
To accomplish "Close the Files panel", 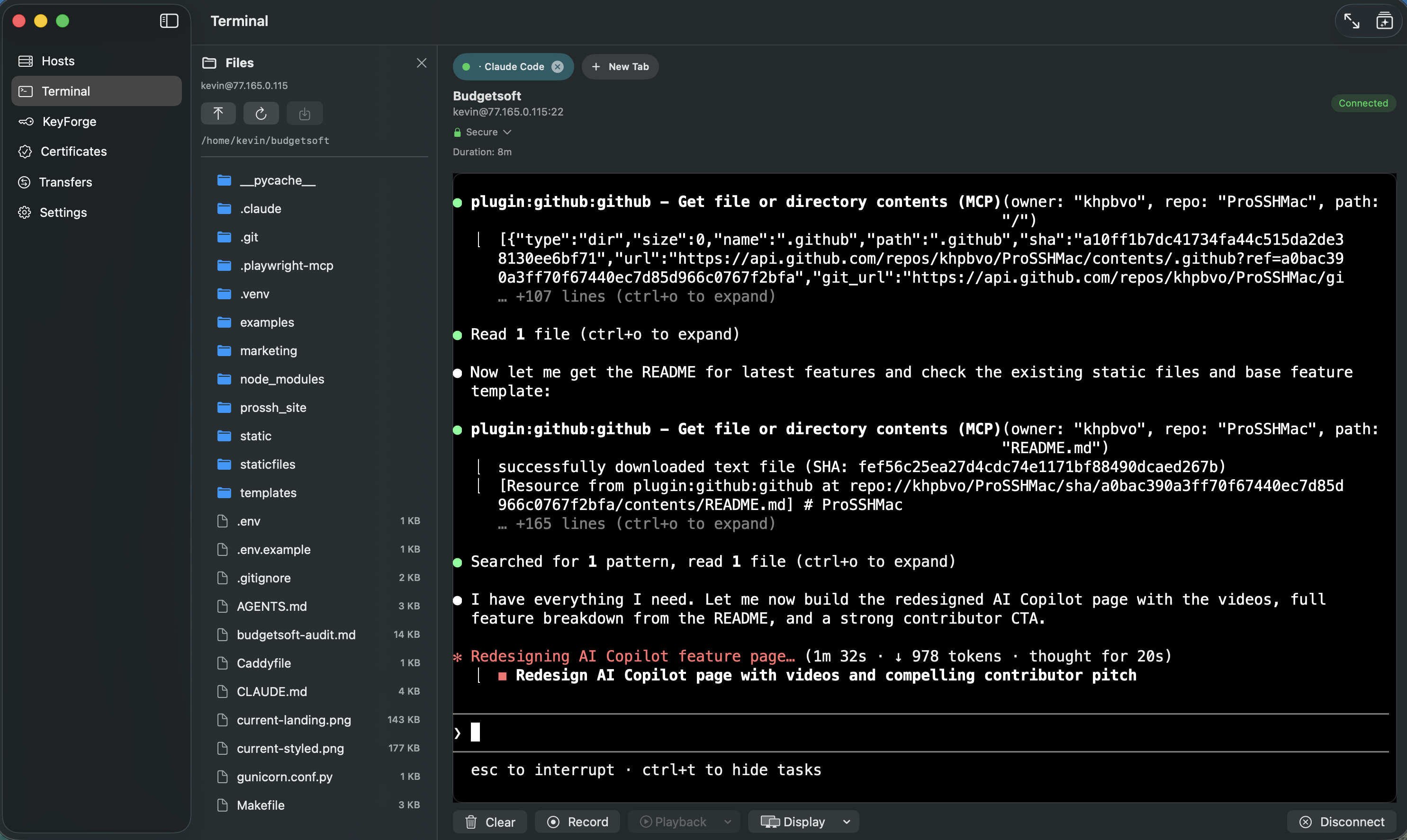I will pyautogui.click(x=421, y=63).
